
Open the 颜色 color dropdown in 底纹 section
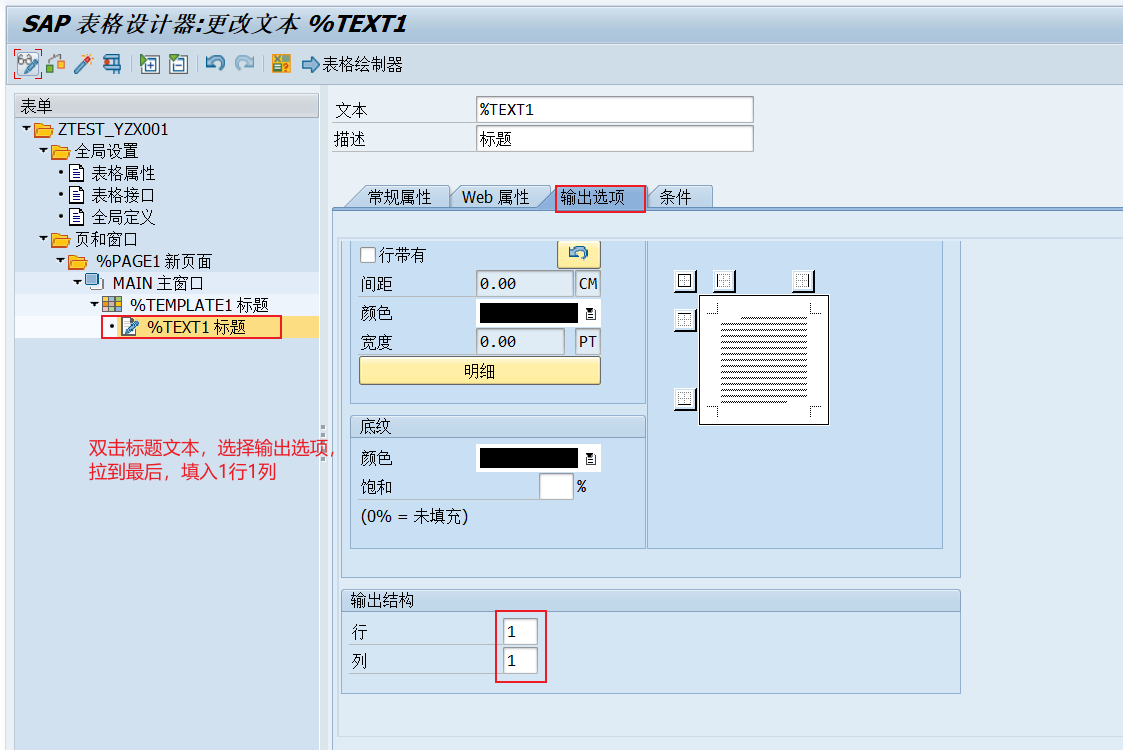pos(589,457)
